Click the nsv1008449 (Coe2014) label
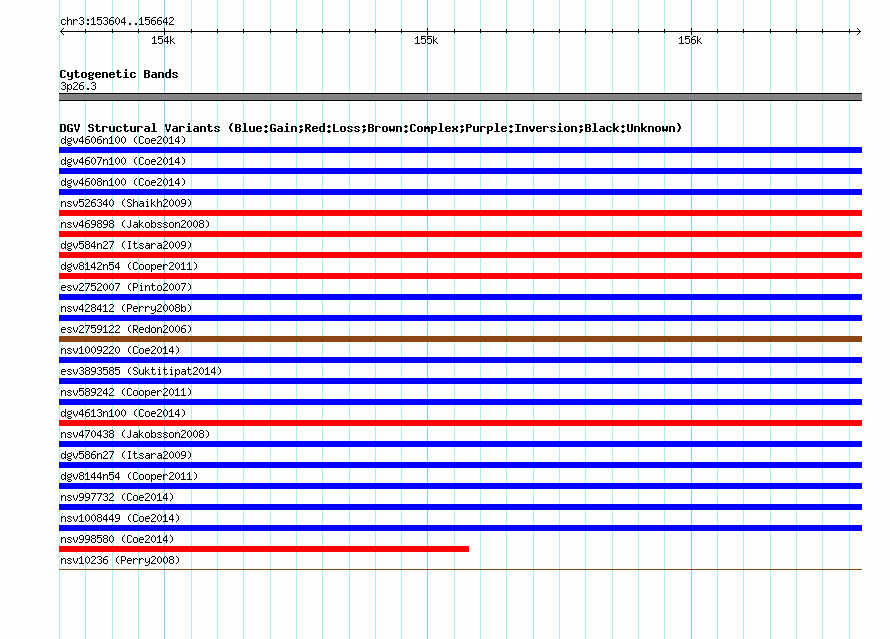This screenshot has height=639, width=890. coord(120,518)
